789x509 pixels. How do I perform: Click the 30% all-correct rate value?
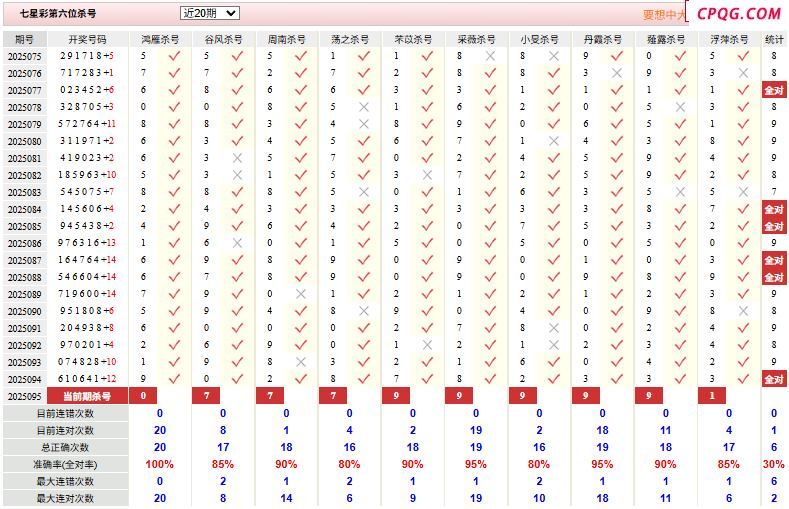774,464
